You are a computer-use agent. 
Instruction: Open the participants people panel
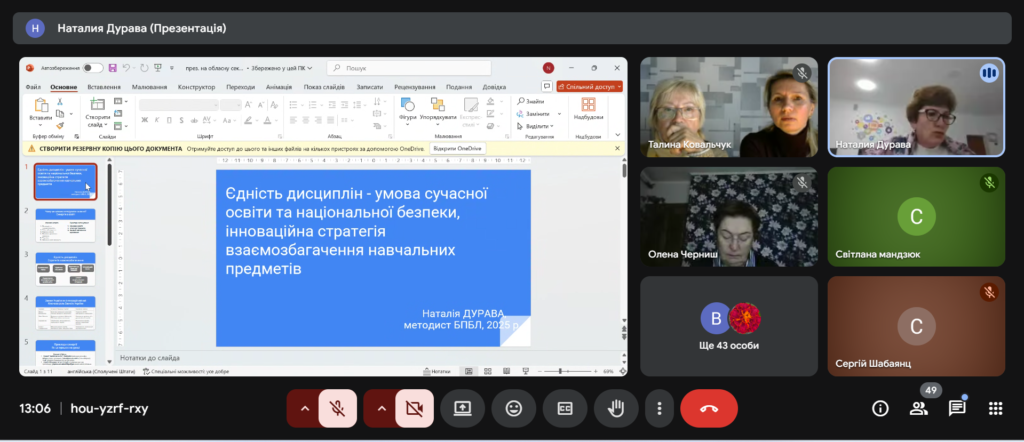pyautogui.click(x=918, y=408)
